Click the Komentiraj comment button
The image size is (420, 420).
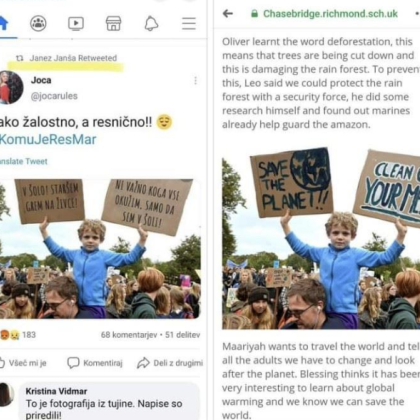click(x=95, y=363)
